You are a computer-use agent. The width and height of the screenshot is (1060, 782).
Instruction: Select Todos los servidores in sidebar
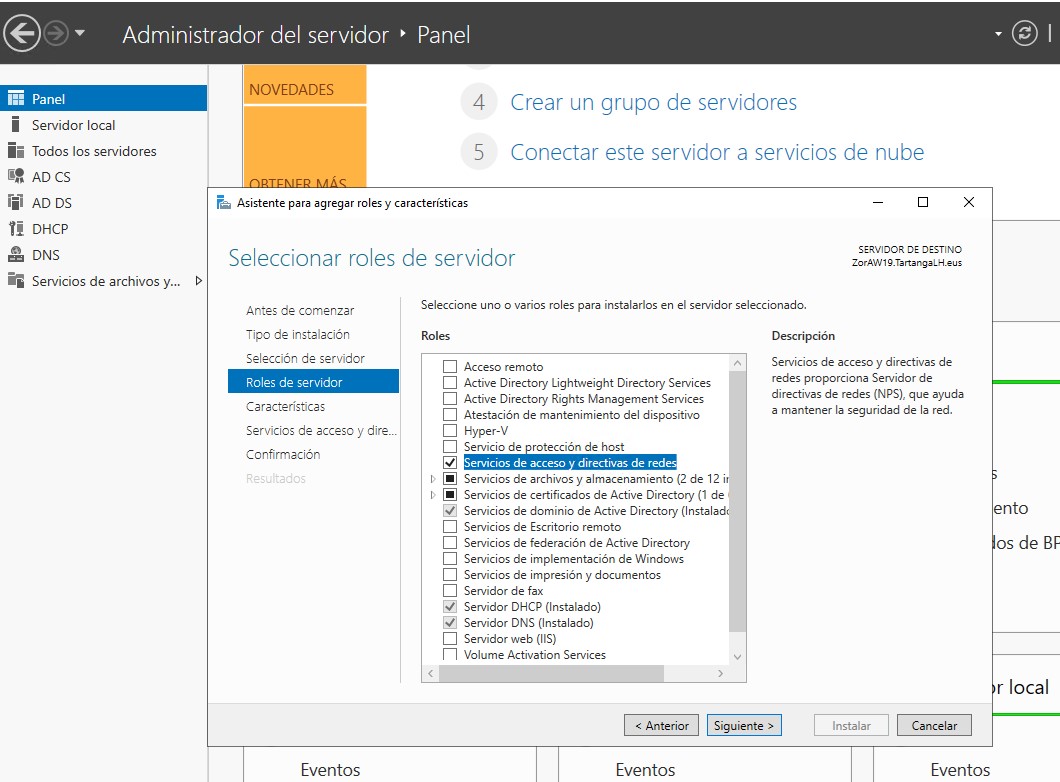click(x=94, y=151)
